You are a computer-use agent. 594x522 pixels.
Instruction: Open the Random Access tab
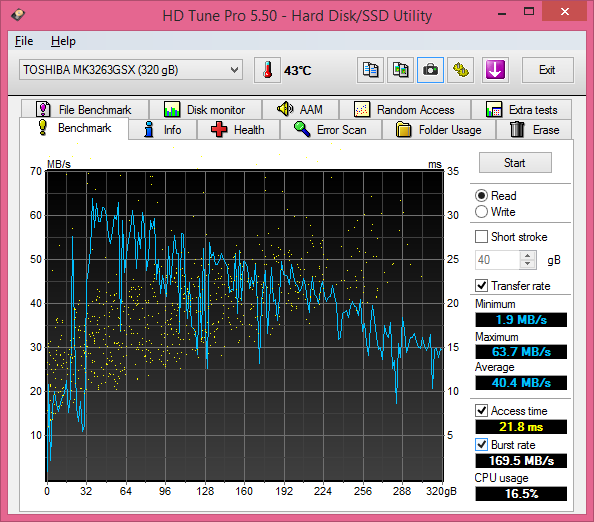tap(405, 110)
